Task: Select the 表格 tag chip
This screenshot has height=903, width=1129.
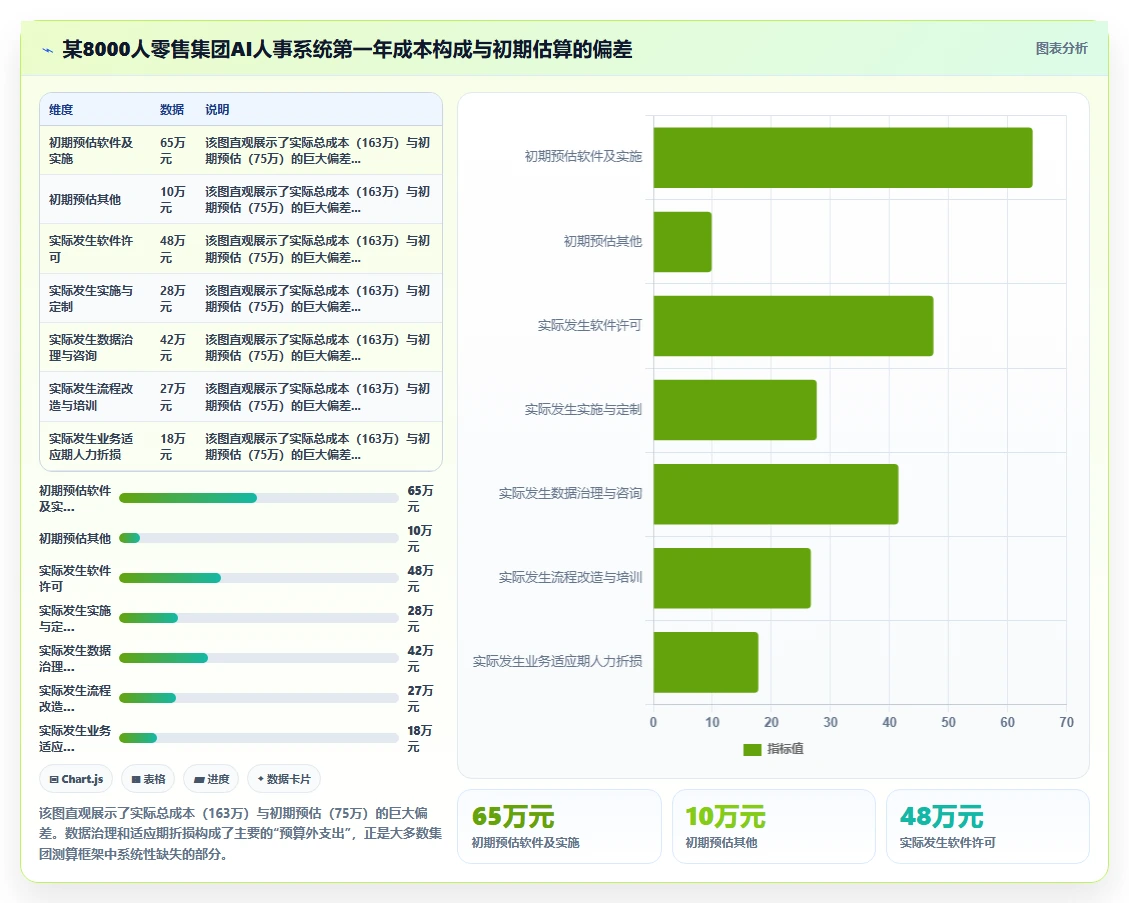Action: coord(148,779)
